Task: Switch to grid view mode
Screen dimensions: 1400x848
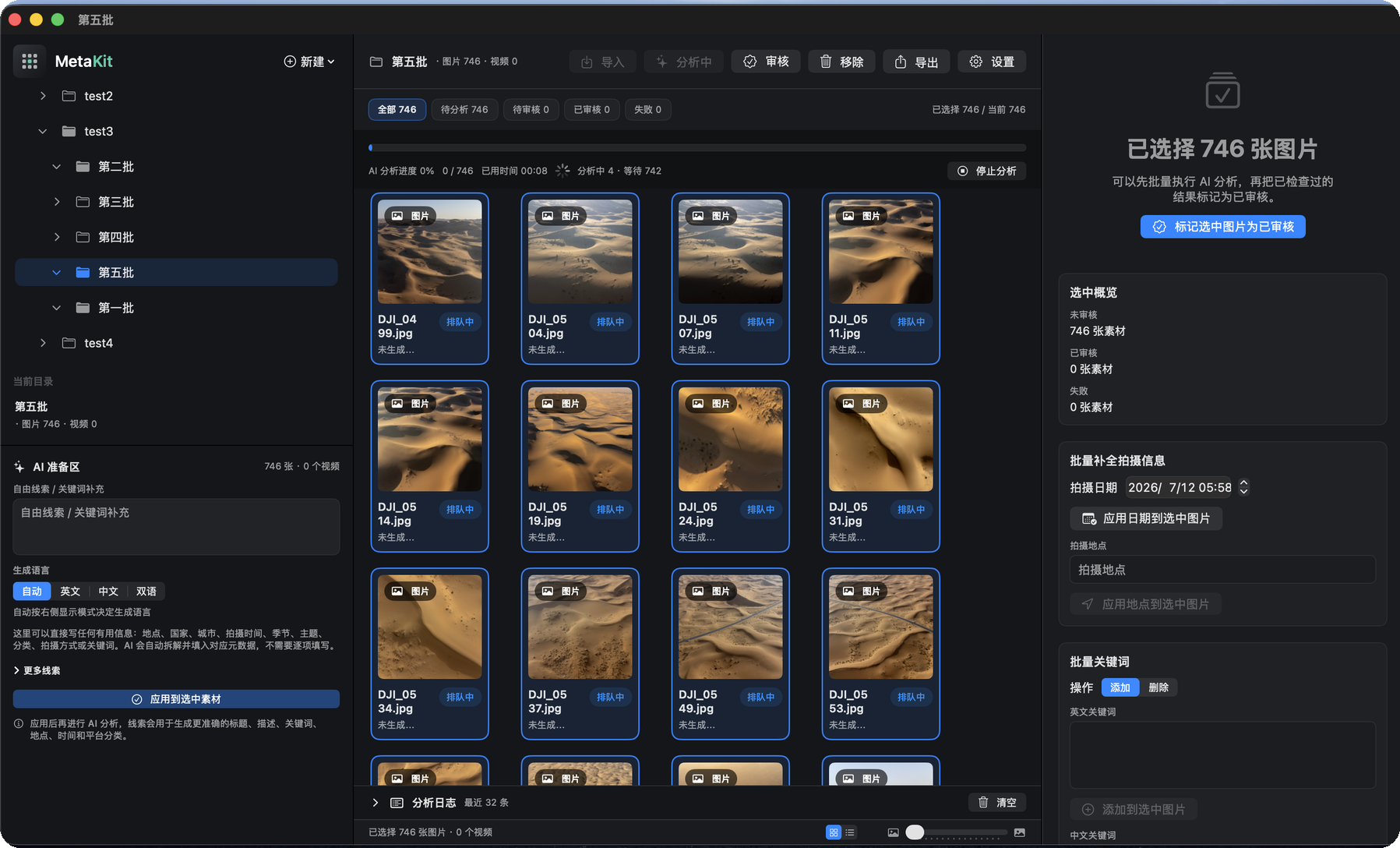Action: click(834, 832)
